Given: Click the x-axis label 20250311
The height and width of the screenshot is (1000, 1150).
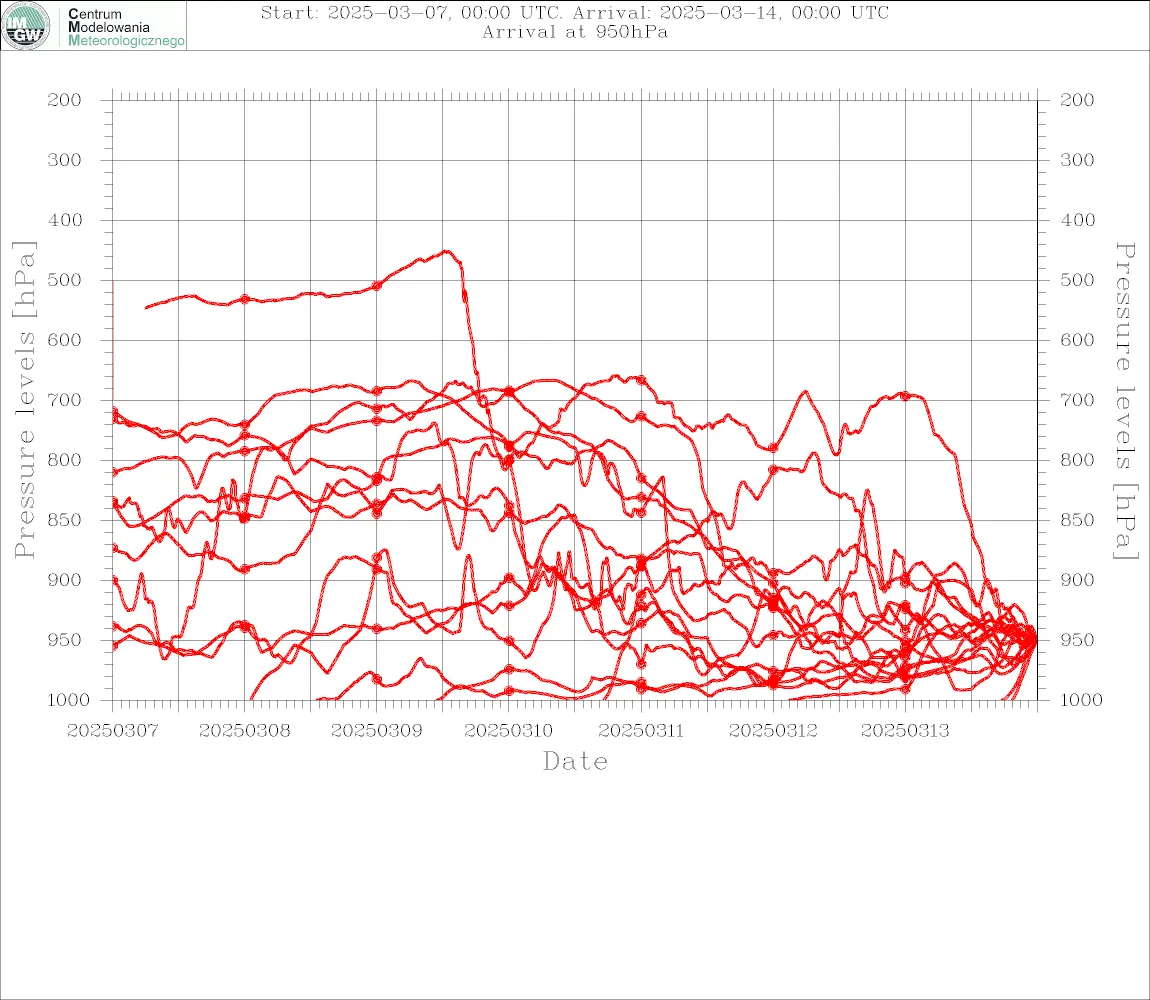Looking at the screenshot, I should (641, 731).
